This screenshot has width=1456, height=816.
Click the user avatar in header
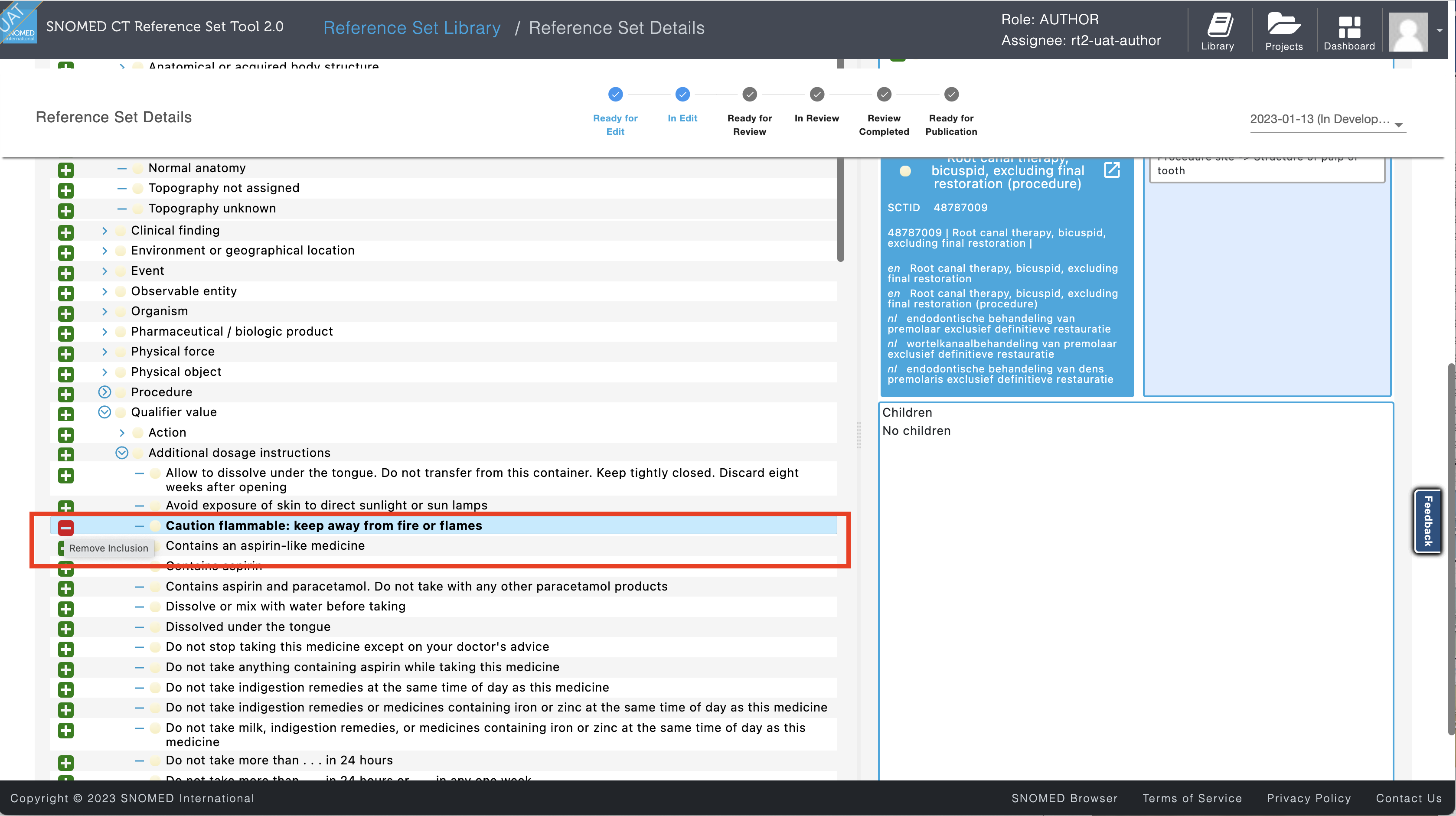point(1407,32)
